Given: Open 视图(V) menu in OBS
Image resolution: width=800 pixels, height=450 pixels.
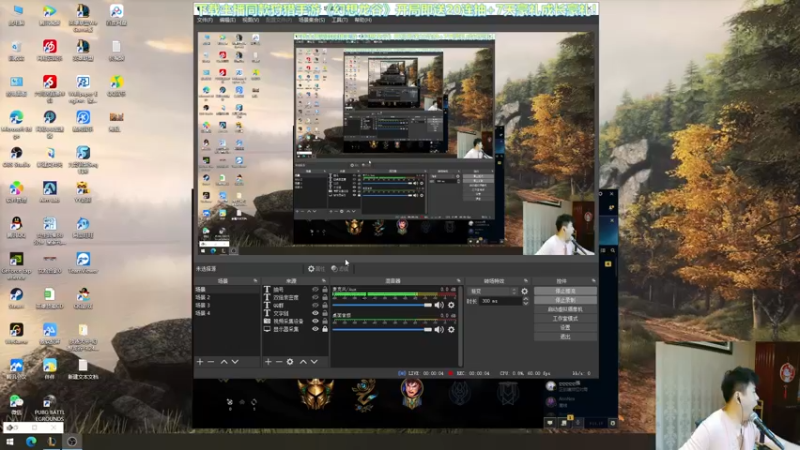Looking at the screenshot, I should [x=251, y=20].
